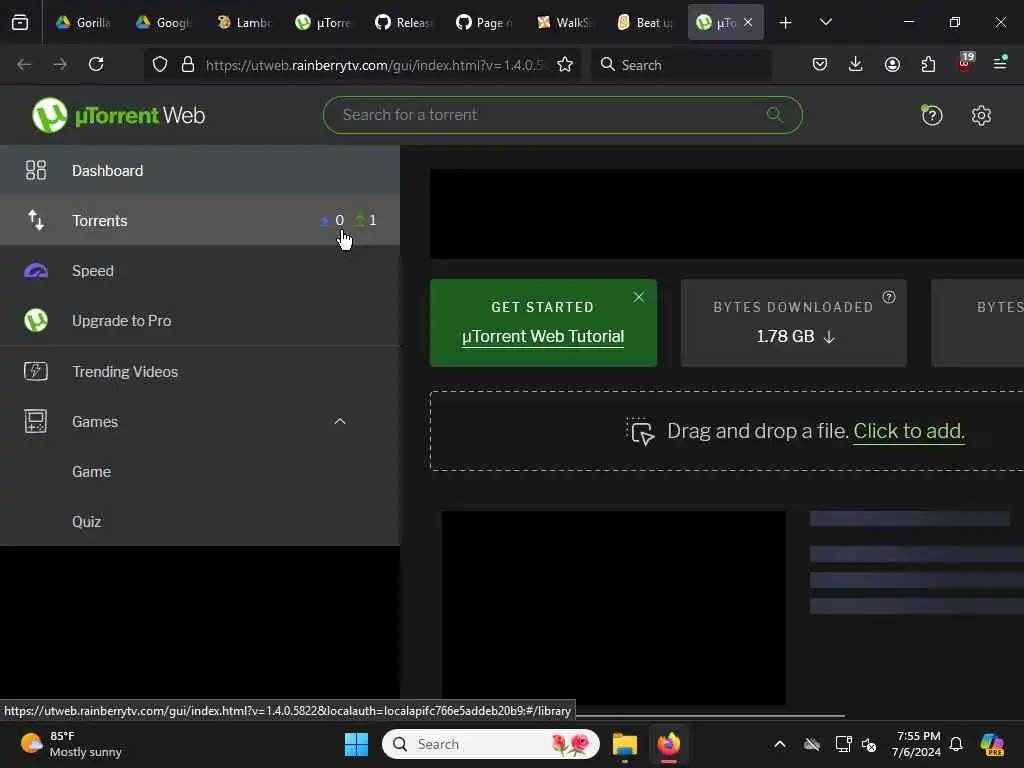Open the Torrents section
Image resolution: width=1024 pixels, height=768 pixels.
tap(200, 221)
